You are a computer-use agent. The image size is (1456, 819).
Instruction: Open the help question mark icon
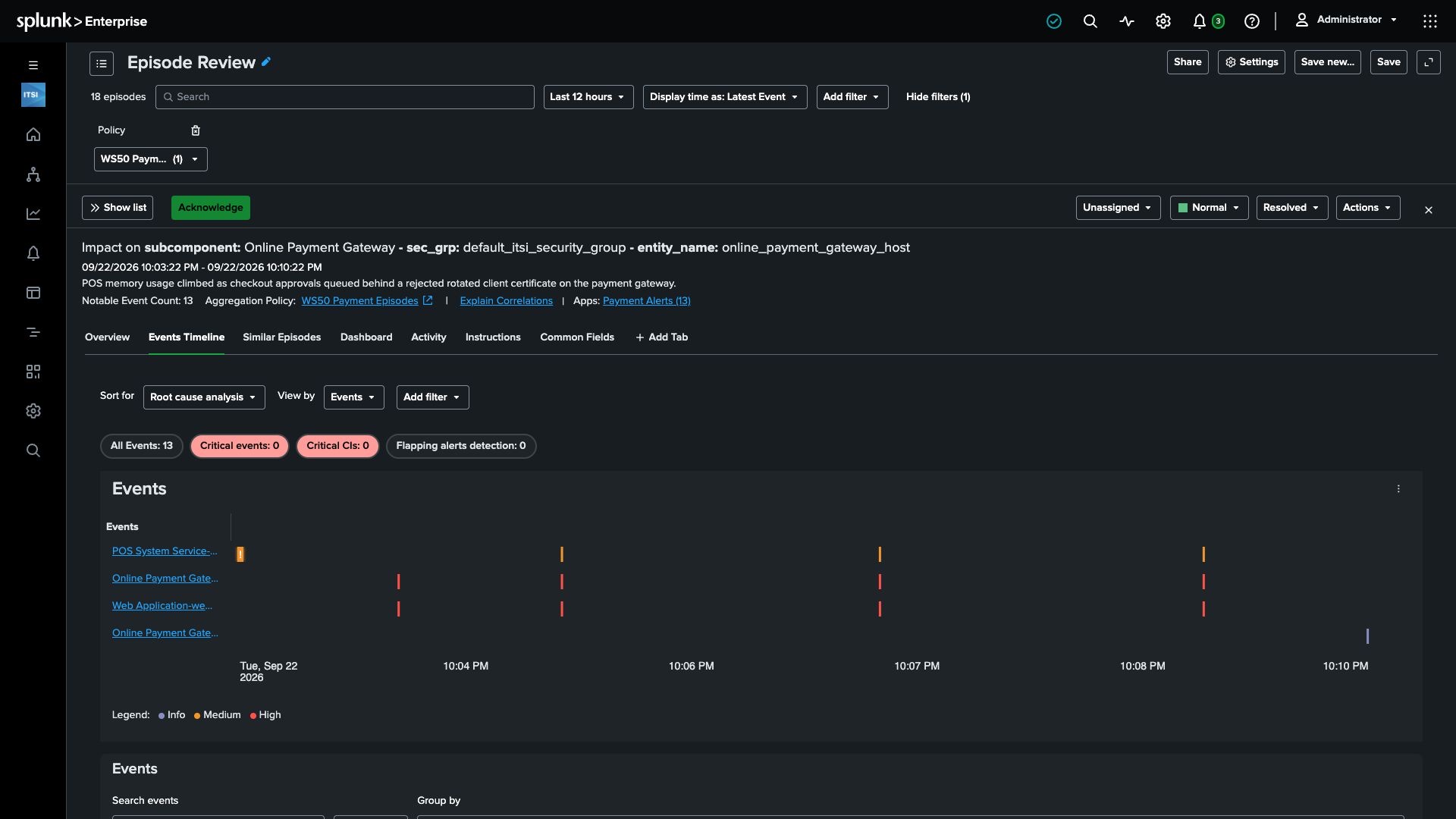[1252, 21]
